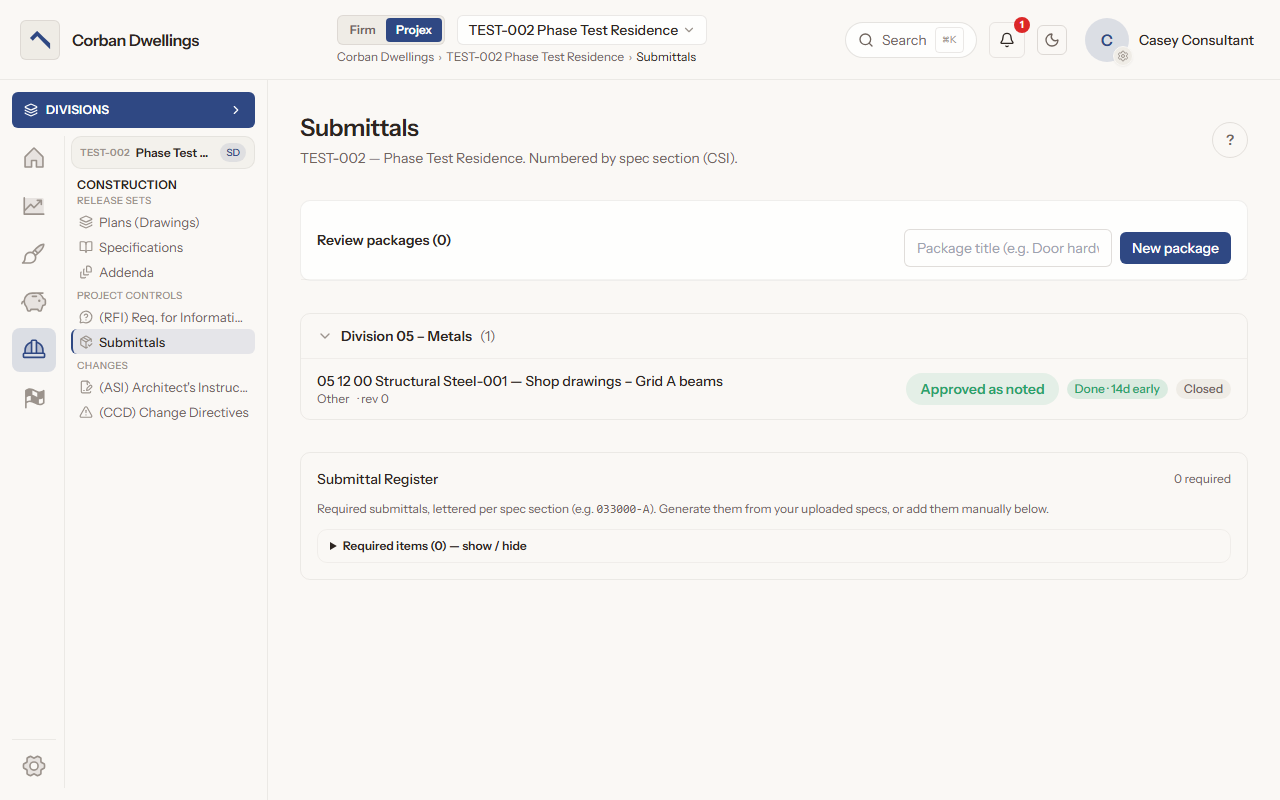Open the Search box
Screen dimensions: 1280x800
point(910,40)
